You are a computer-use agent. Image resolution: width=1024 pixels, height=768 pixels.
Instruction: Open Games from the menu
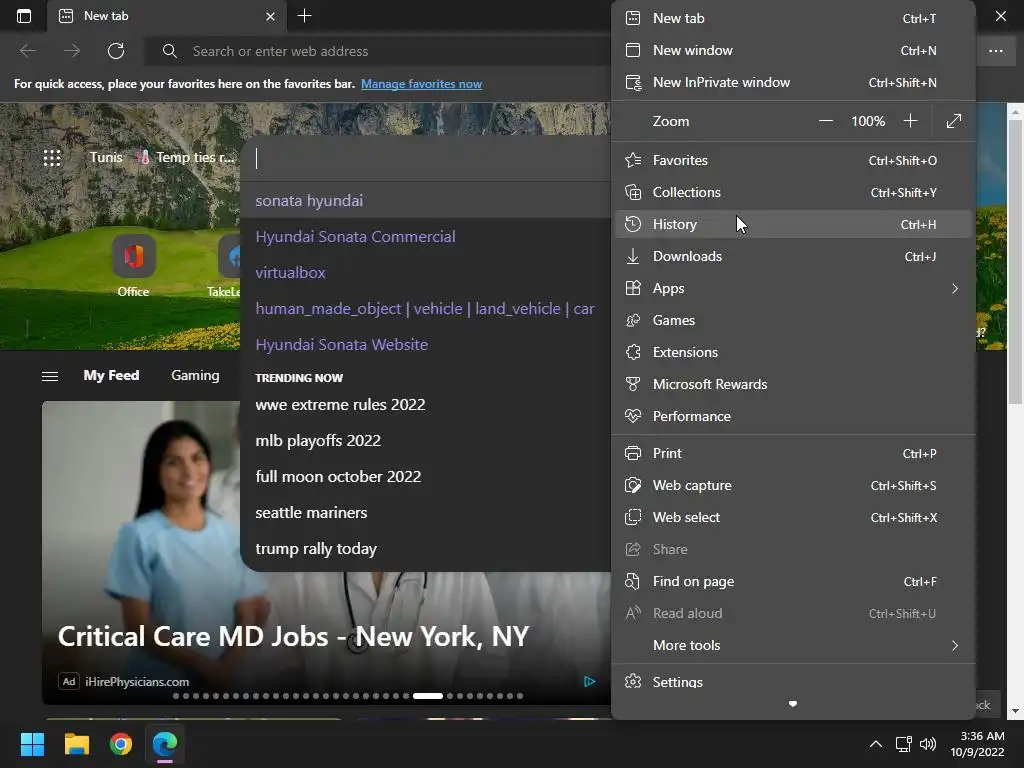point(793,320)
